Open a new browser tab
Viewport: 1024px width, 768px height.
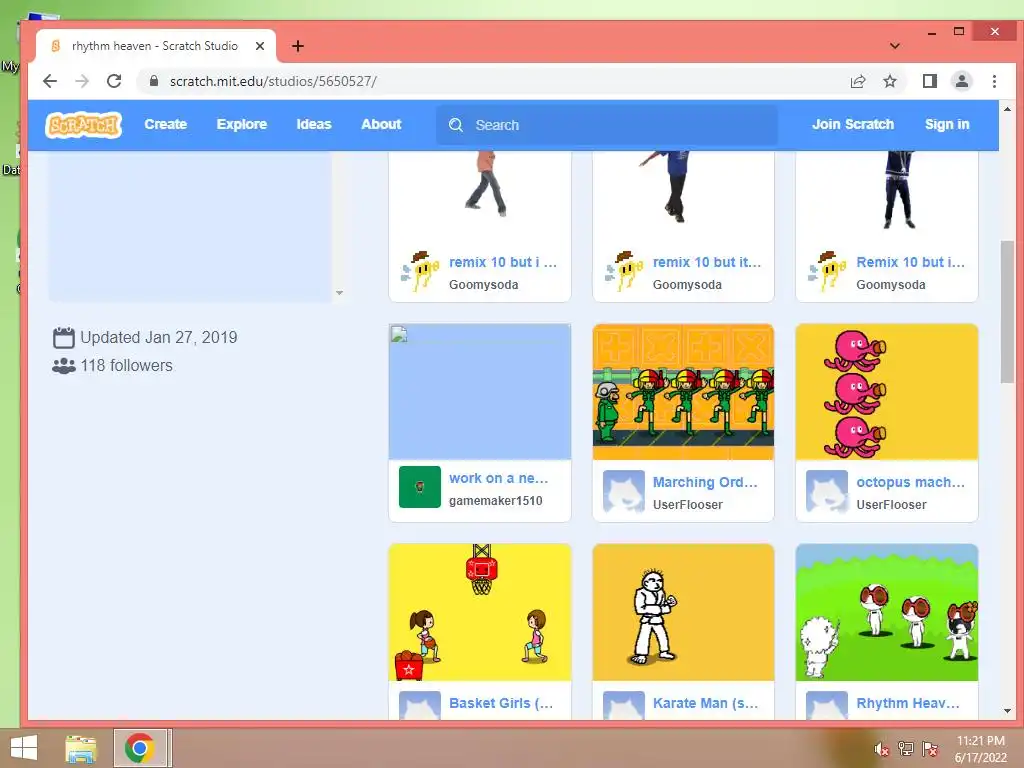[x=298, y=46]
